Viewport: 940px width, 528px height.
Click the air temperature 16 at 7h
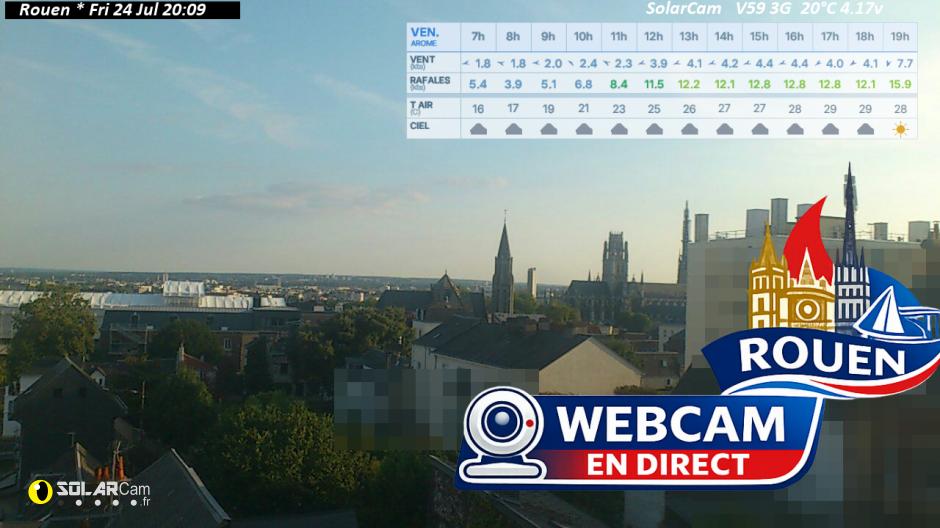478,108
